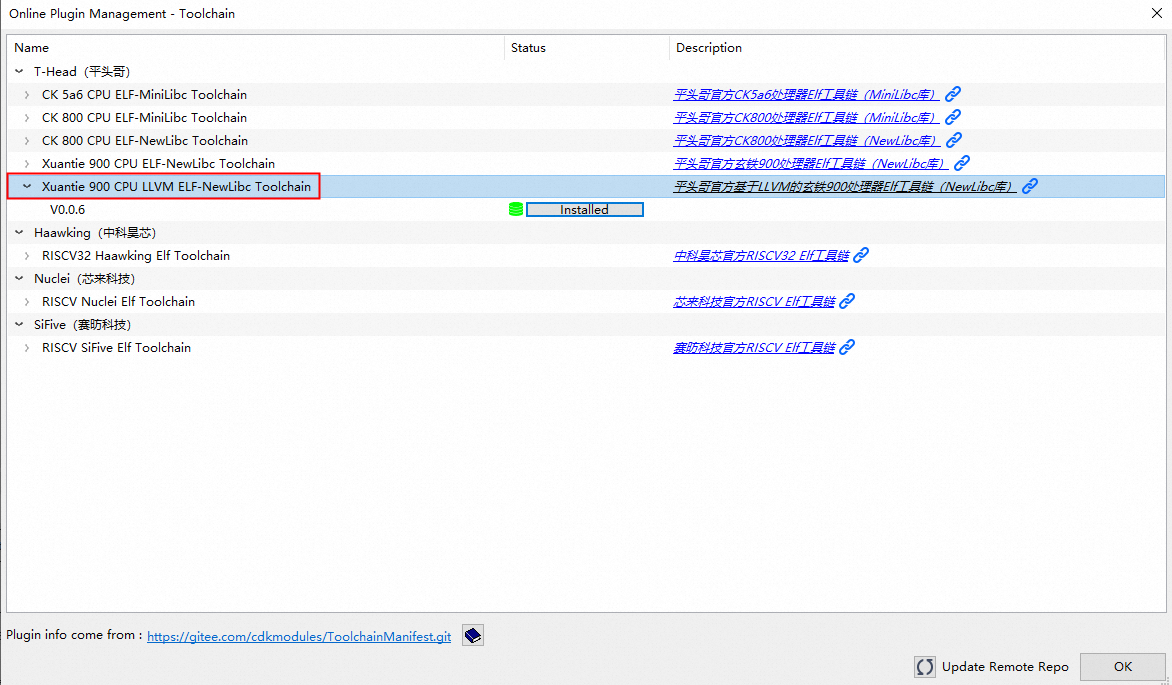Click link icon beside Nuclei toolchain description
The width and height of the screenshot is (1172, 685).
(x=847, y=301)
